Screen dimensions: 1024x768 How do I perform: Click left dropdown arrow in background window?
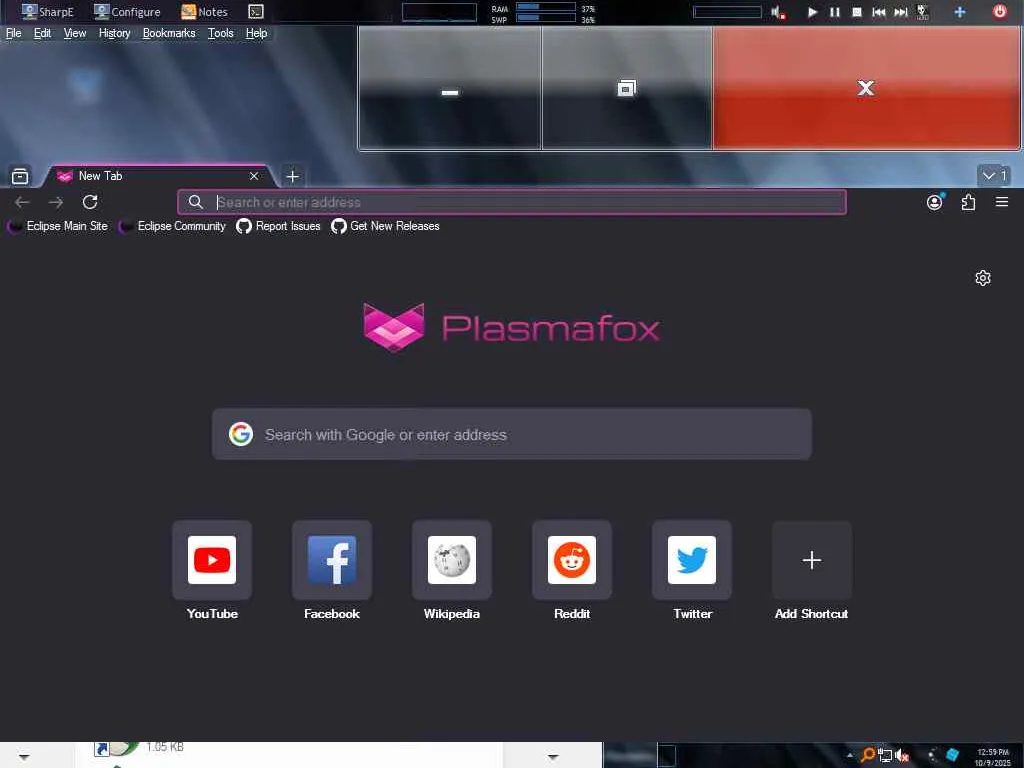tap(24, 757)
